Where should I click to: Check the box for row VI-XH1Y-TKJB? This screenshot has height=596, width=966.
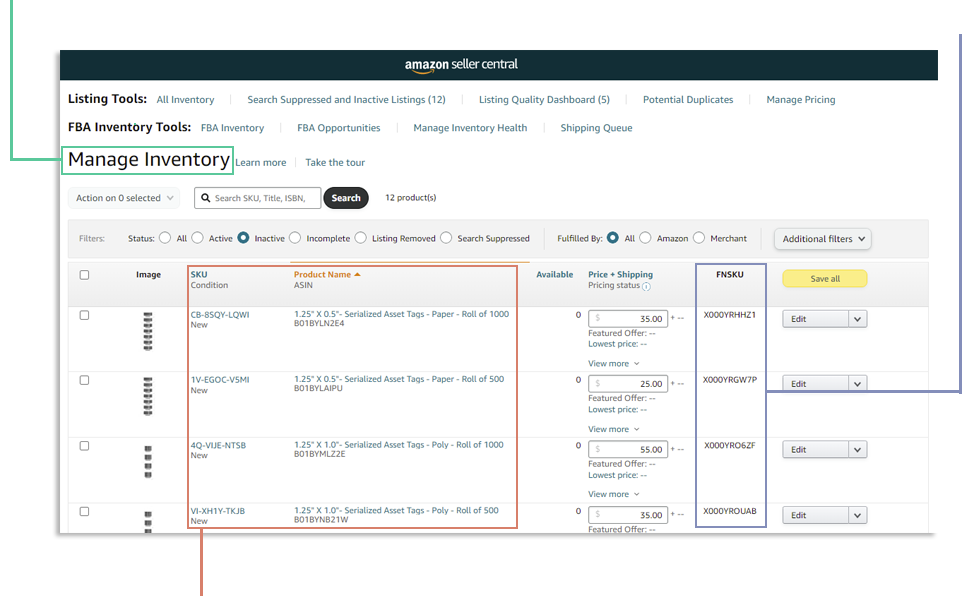tap(84, 512)
